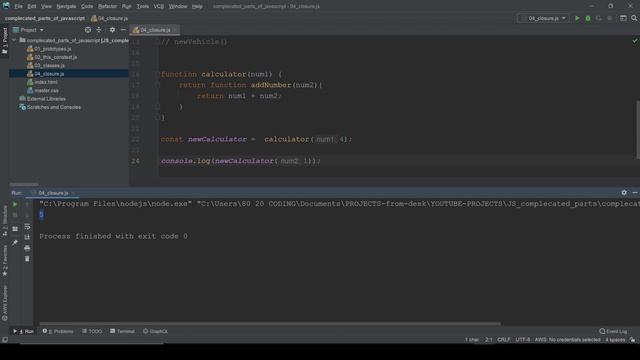Open the Code menu
Screen dimensions: 640x360
click(x=87, y=6)
